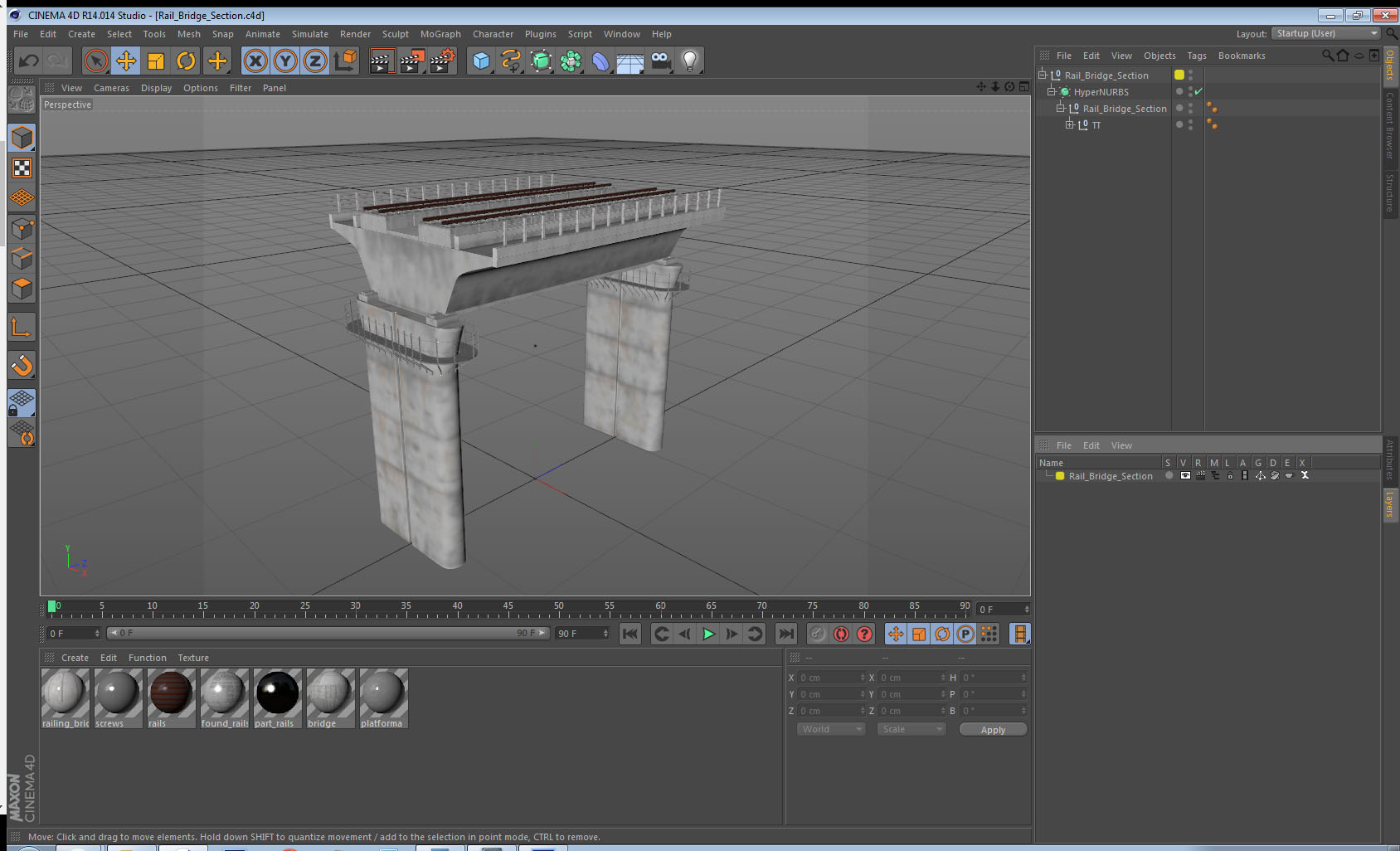Click the Undo arrow icon
This screenshot has height=851, width=1400.
click(x=29, y=61)
